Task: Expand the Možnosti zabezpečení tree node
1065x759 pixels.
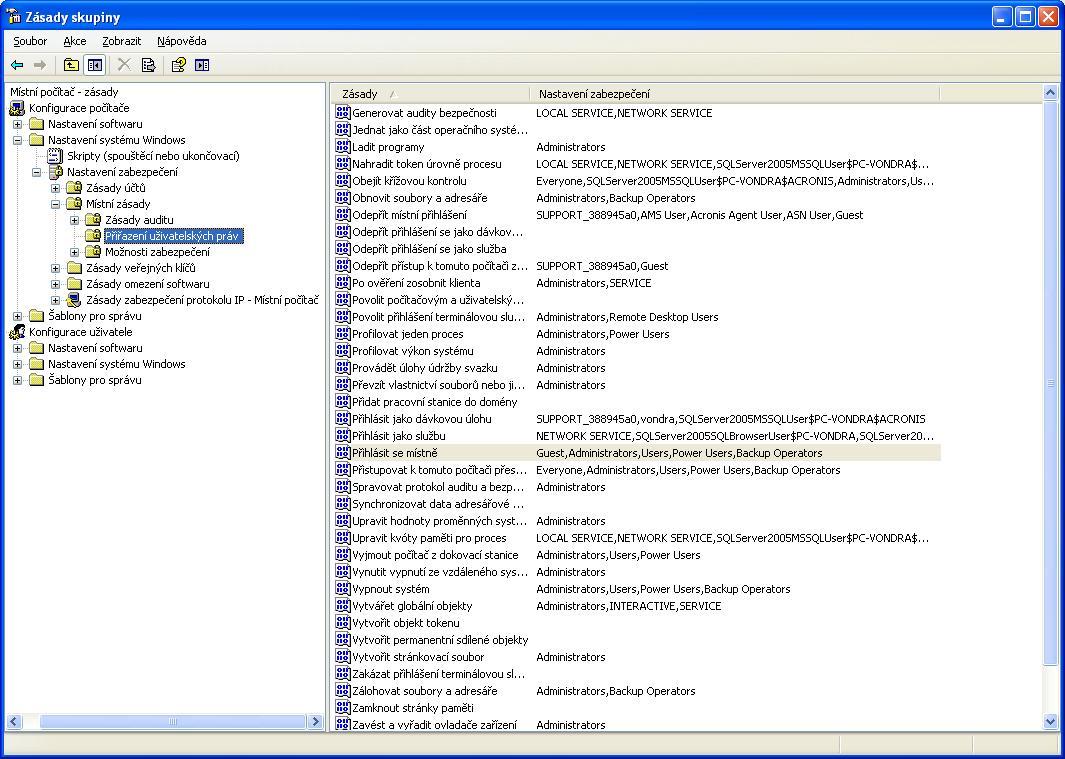Action: coord(75,252)
